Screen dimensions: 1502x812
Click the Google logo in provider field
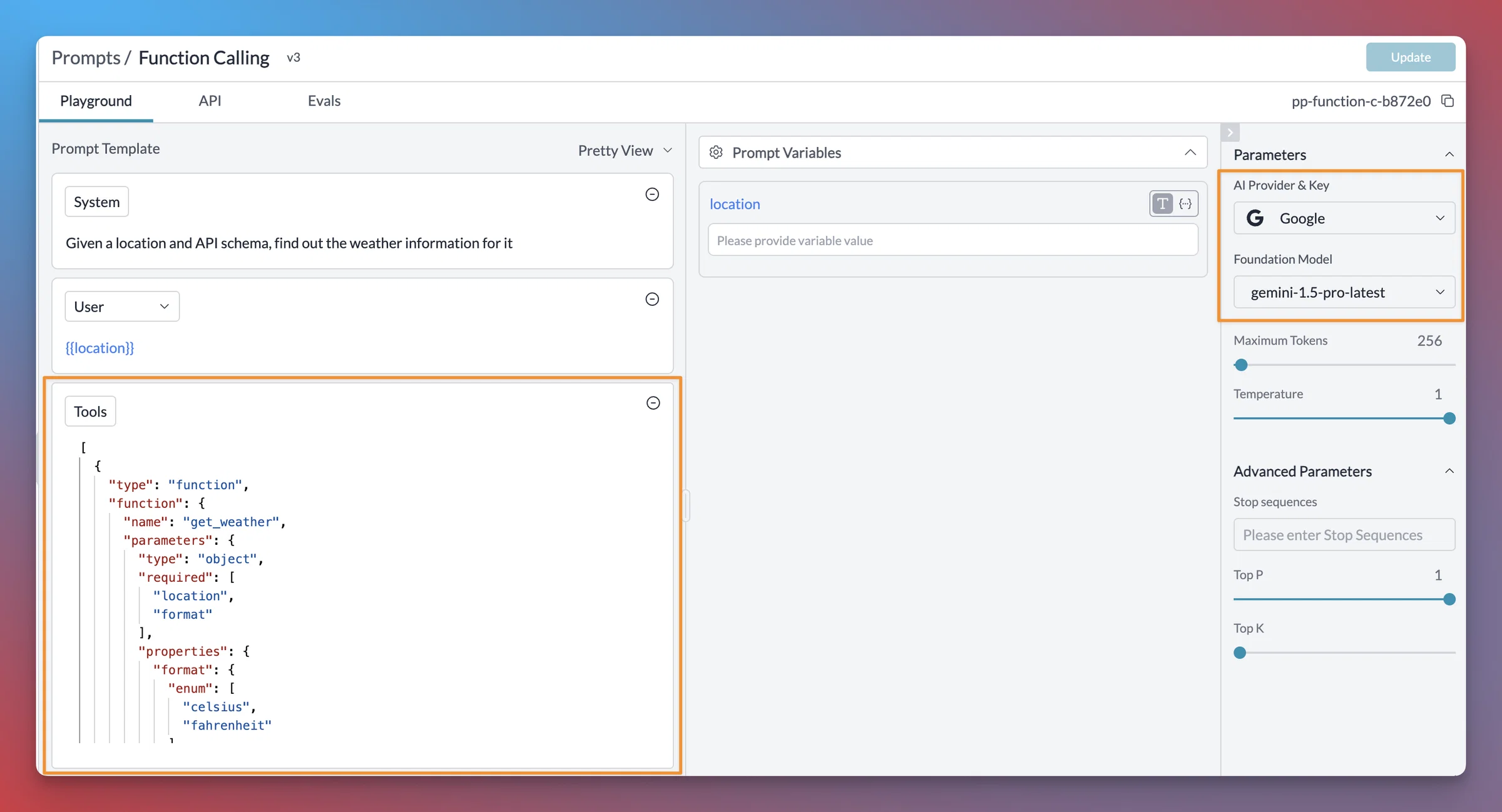click(x=1255, y=218)
